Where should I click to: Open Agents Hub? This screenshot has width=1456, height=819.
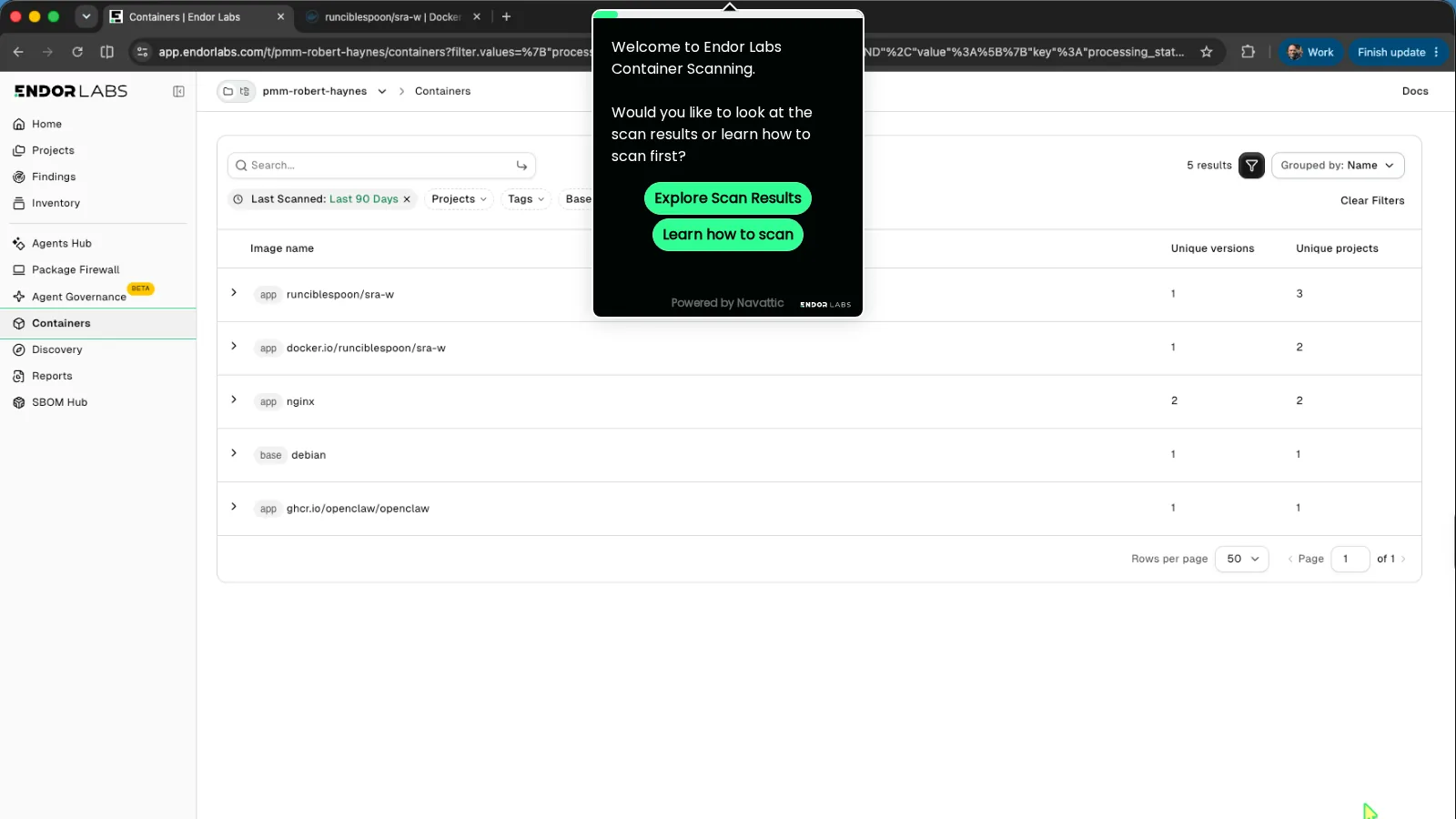(x=61, y=243)
